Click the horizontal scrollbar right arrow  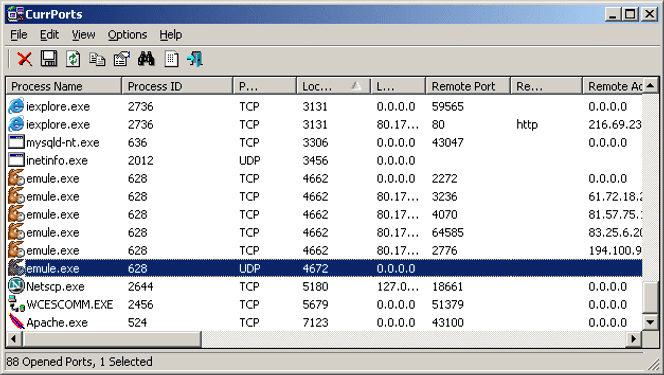tap(634, 339)
